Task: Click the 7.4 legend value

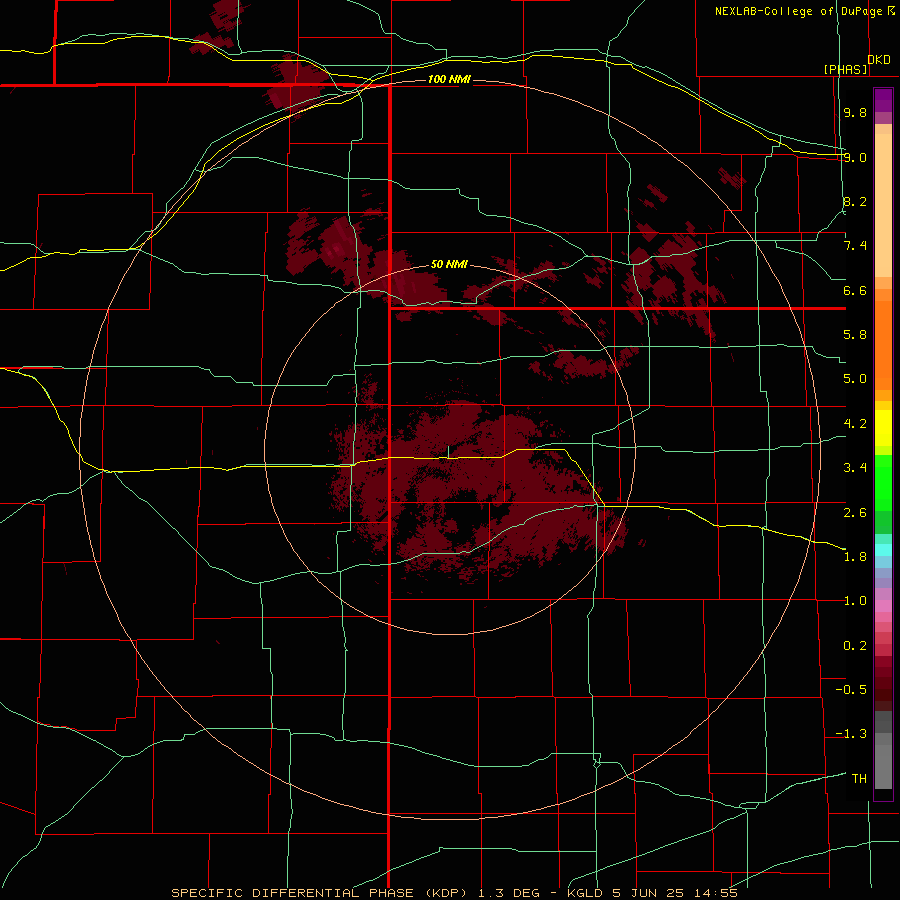Action: [x=855, y=246]
